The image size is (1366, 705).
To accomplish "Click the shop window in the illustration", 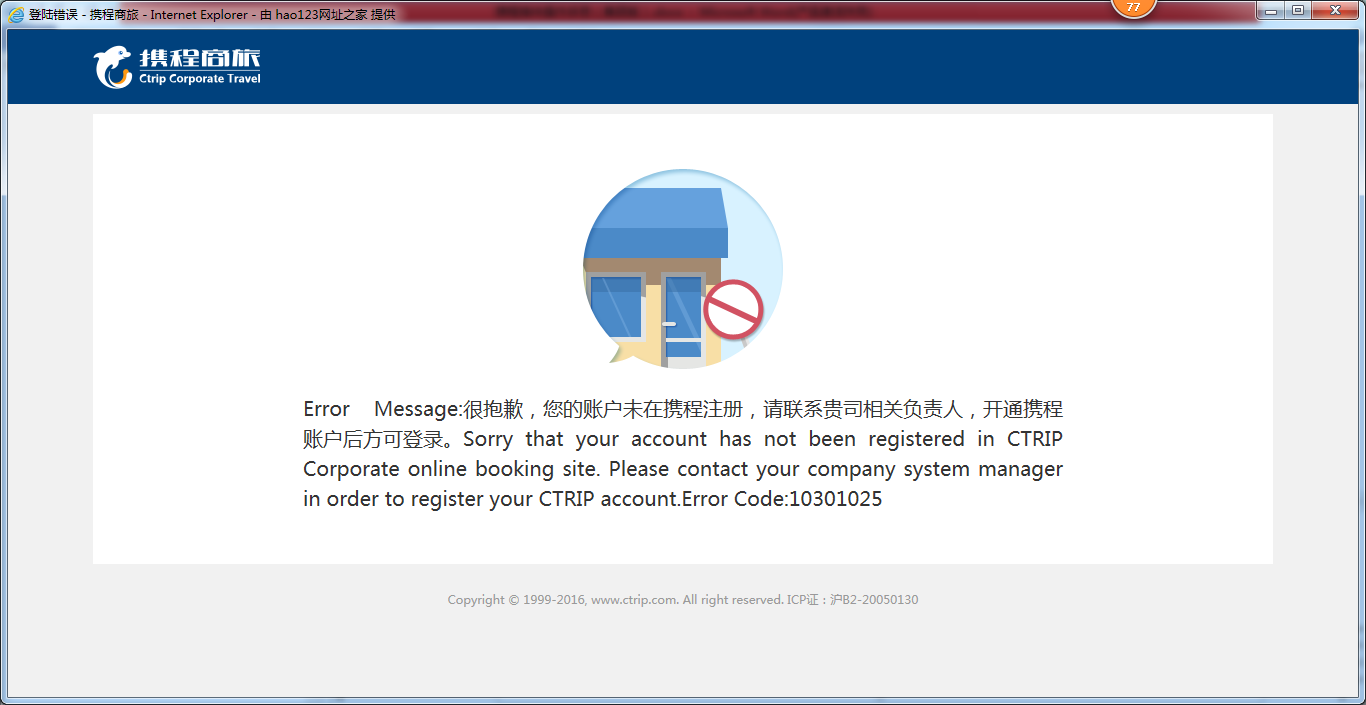I will pyautogui.click(x=615, y=306).
